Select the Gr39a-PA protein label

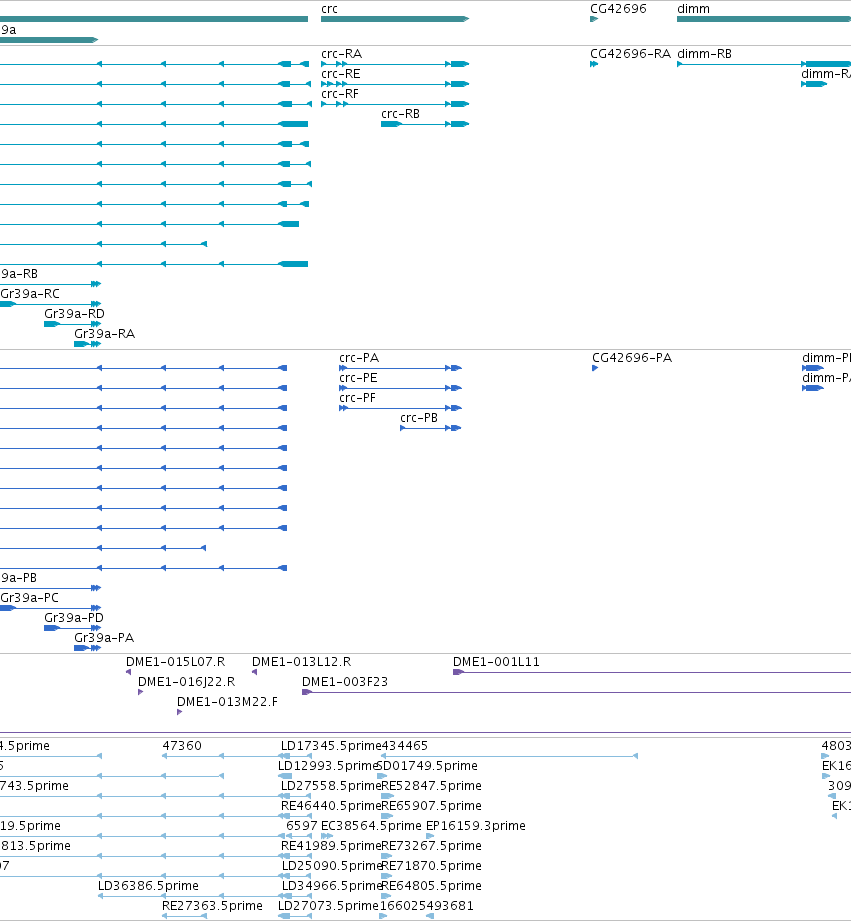[104, 638]
